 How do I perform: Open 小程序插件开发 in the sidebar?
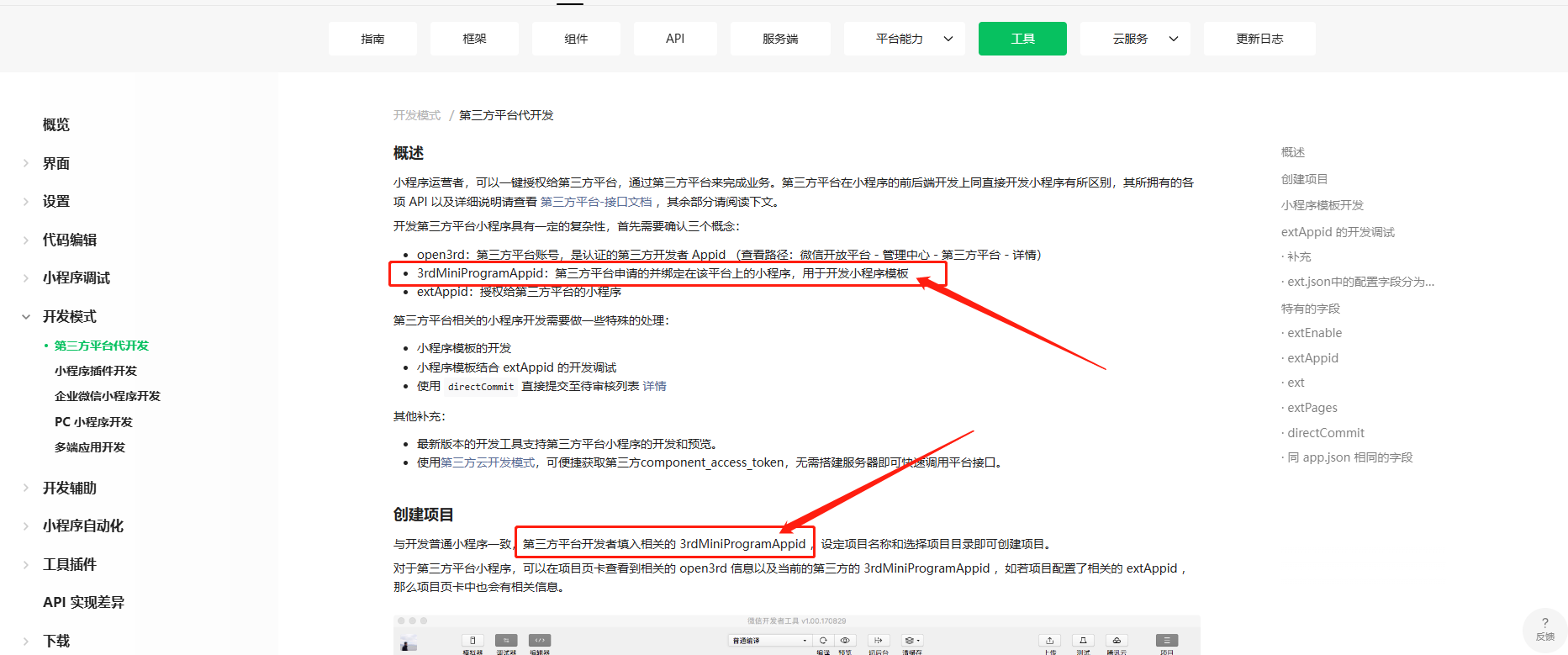tap(96, 371)
